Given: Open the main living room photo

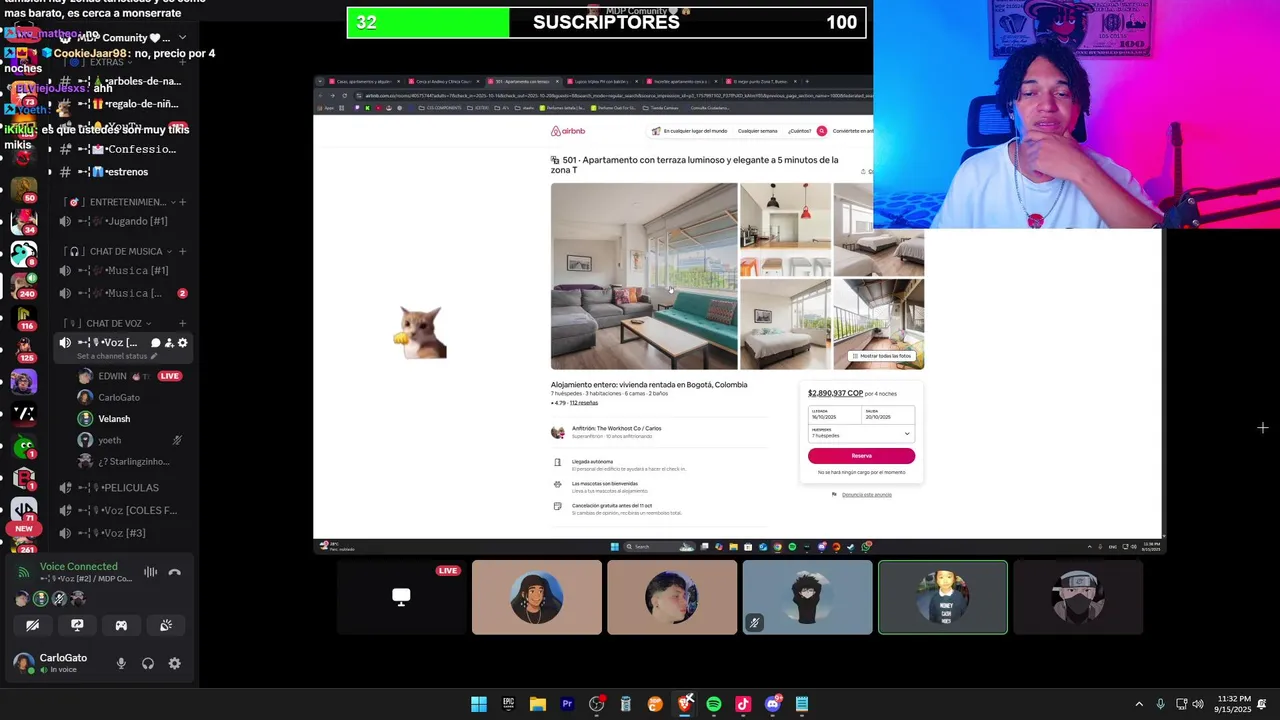Looking at the screenshot, I should (x=644, y=276).
